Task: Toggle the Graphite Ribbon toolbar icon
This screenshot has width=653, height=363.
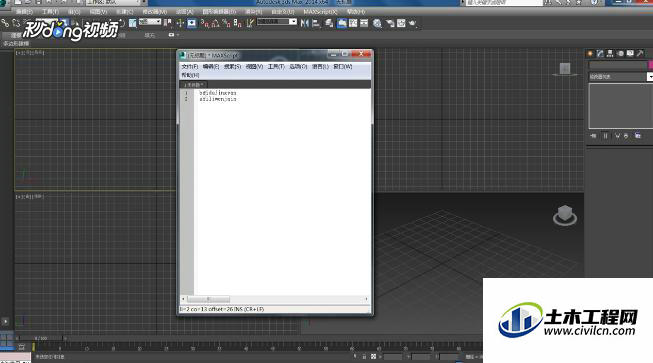Action: (341, 23)
